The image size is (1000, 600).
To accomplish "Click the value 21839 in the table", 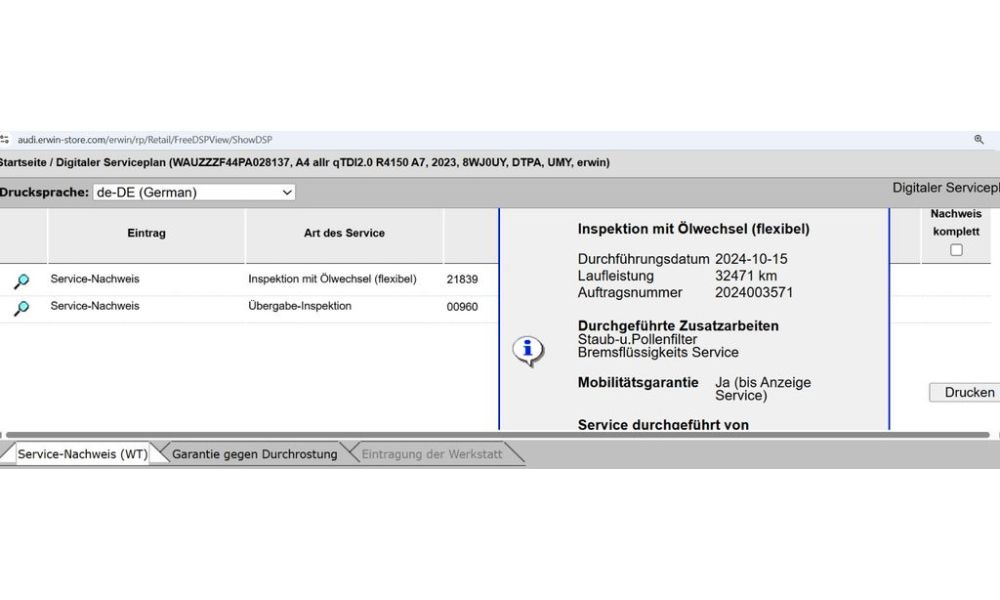I will (x=462, y=279).
